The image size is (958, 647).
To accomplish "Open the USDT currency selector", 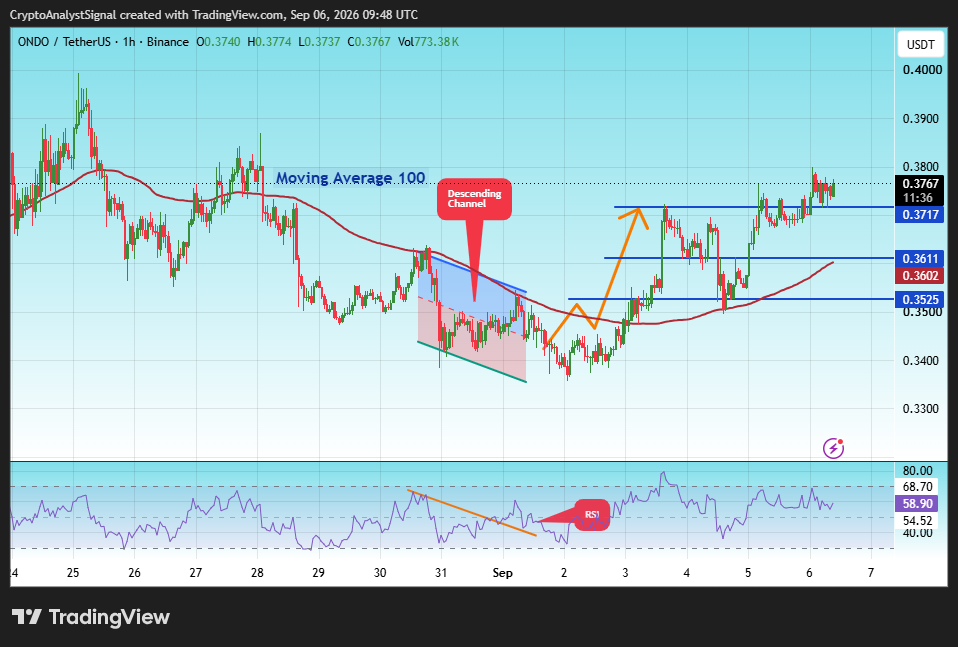I will 920,45.
